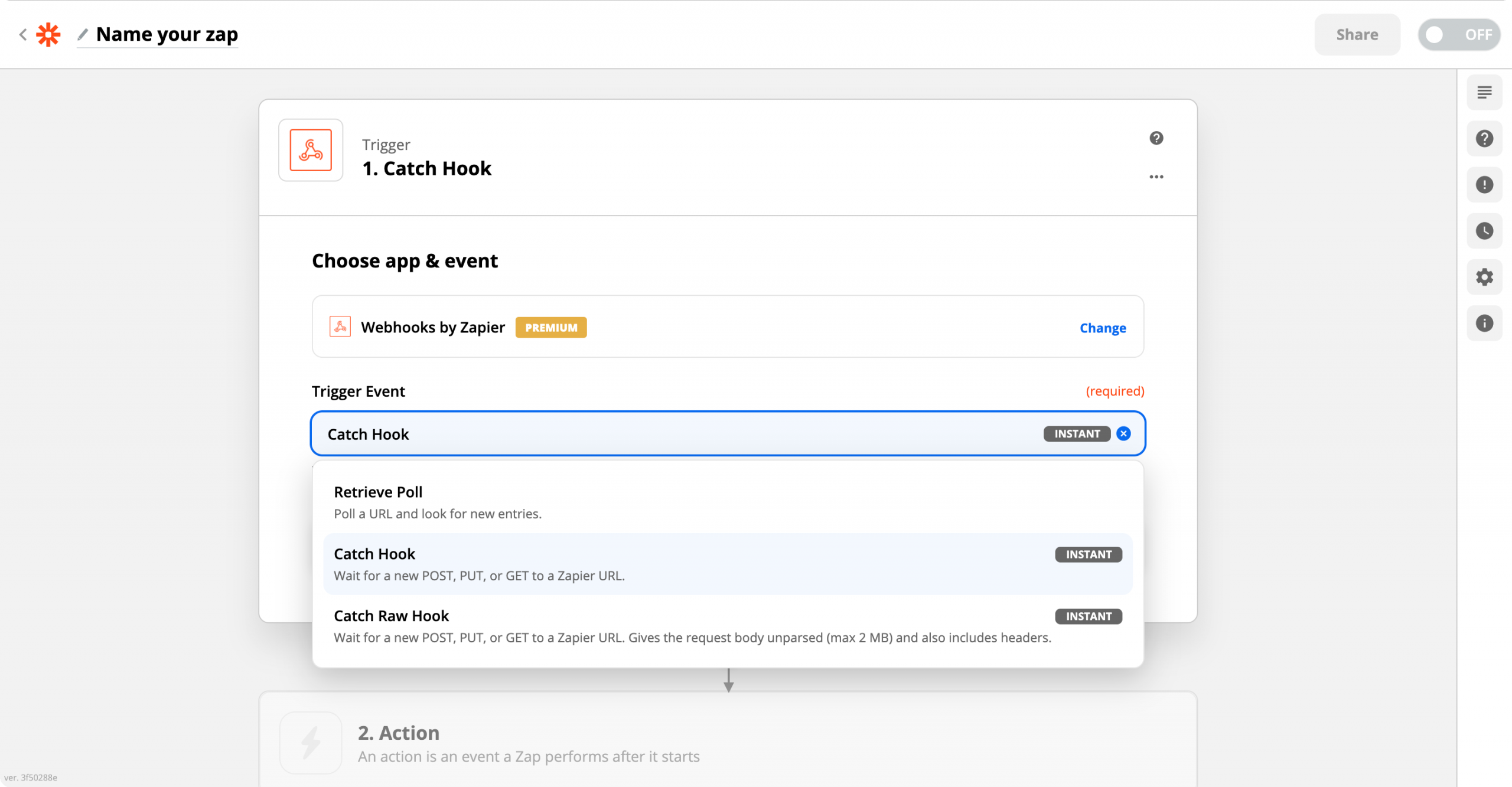The image size is (1512, 787).
Task: Open the alerts exclamation sidebar icon
Action: tap(1484, 185)
